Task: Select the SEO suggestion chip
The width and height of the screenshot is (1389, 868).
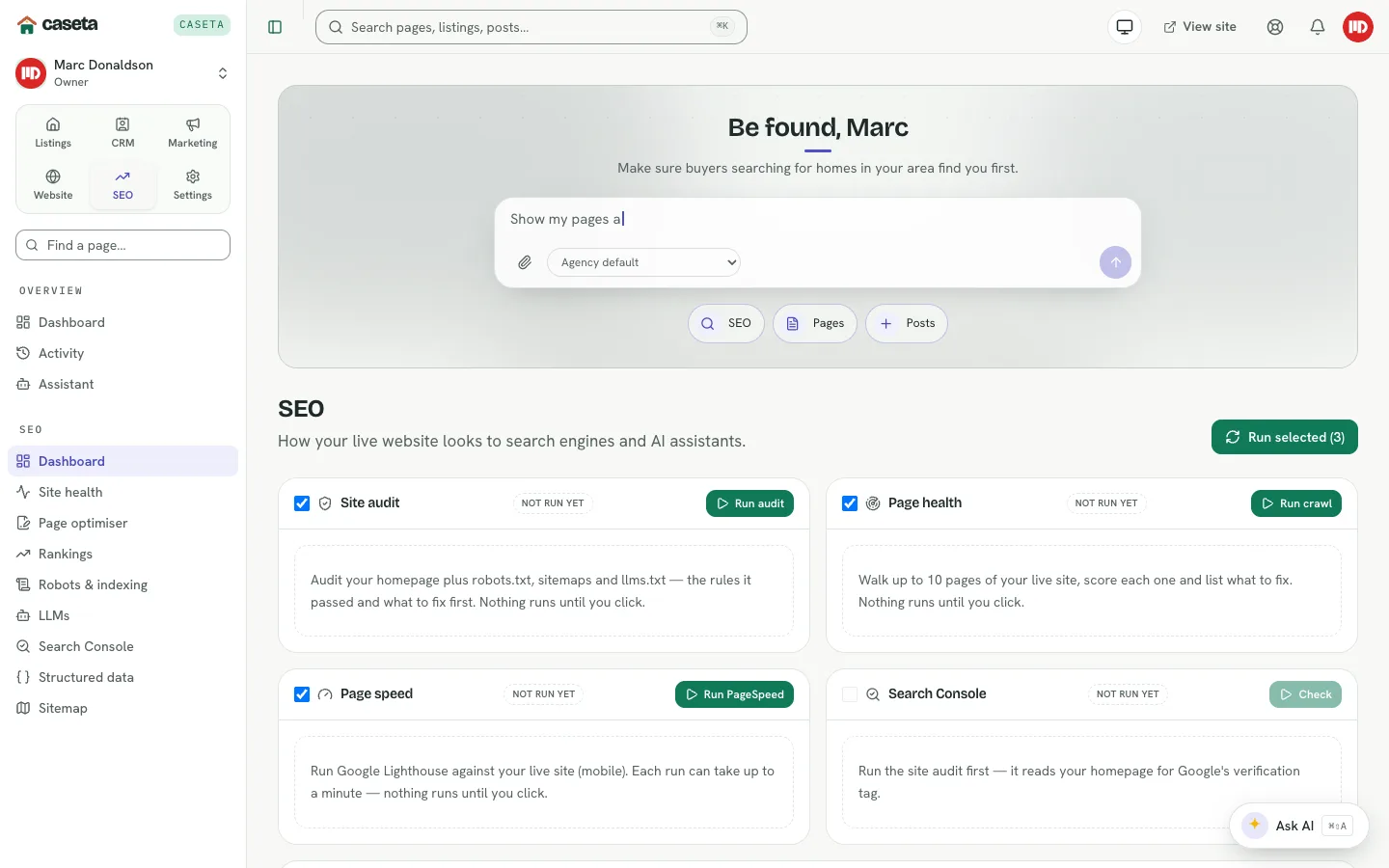Action: 726,323
